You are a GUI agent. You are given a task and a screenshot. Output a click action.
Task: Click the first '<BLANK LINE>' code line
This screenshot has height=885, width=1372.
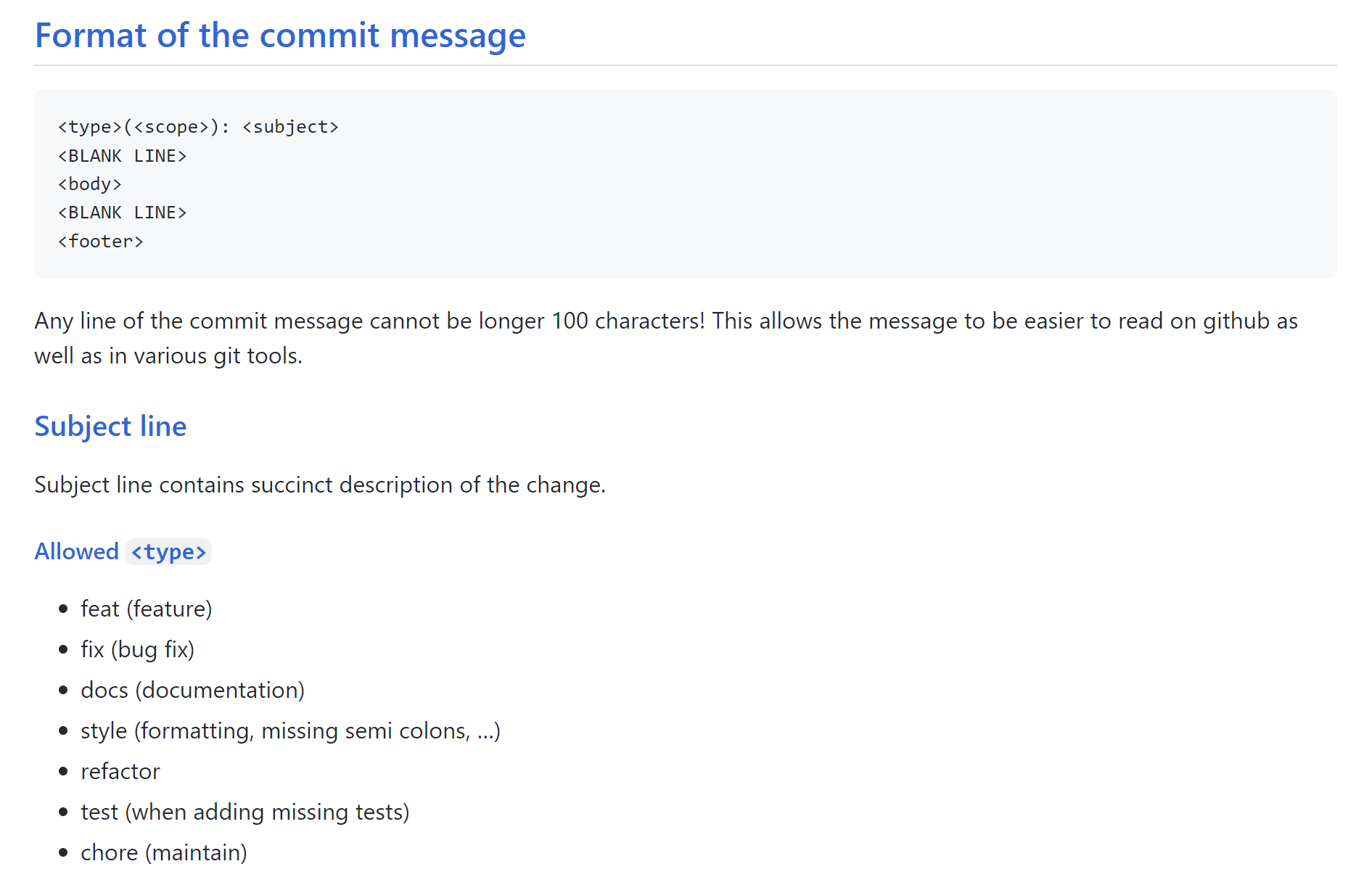123,156
